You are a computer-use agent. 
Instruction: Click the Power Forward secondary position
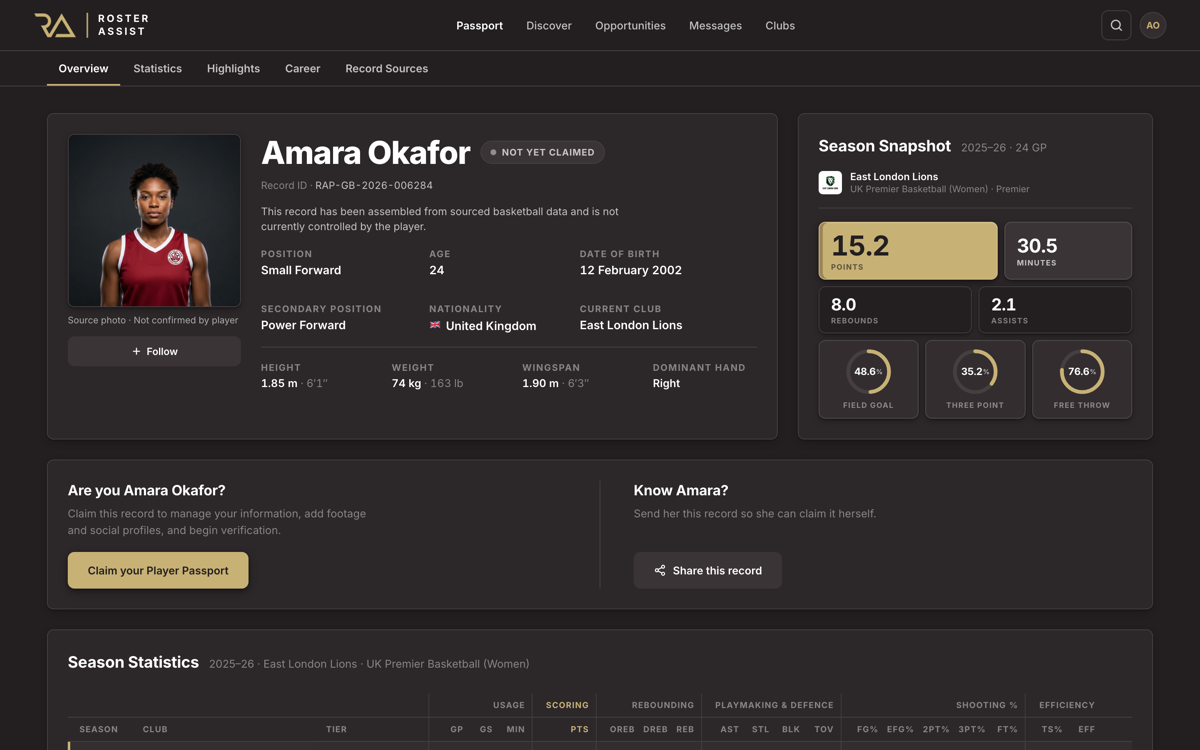(x=303, y=325)
